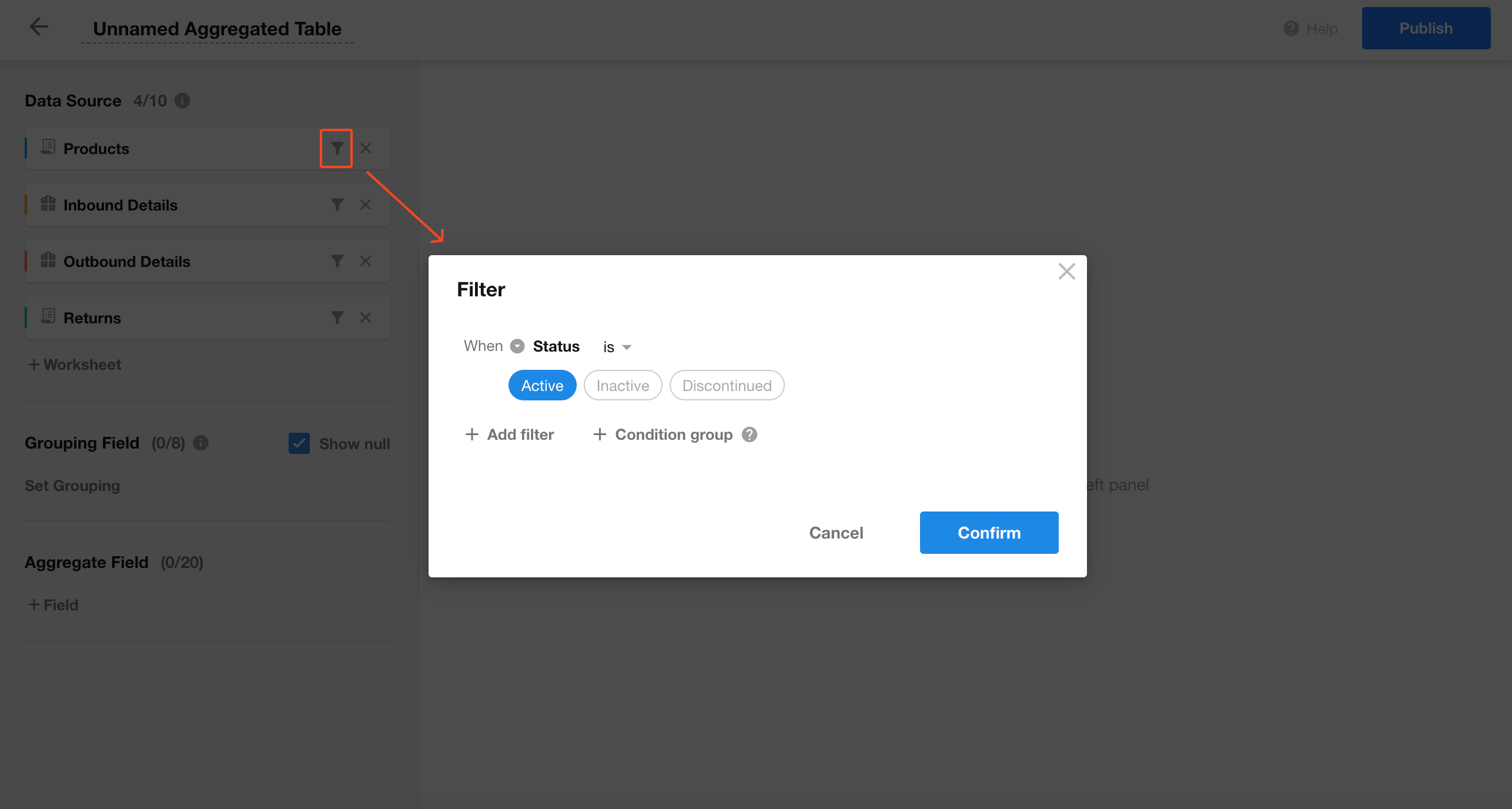Toggle the Show null checkbox
This screenshot has height=809, width=1512.
(299, 443)
